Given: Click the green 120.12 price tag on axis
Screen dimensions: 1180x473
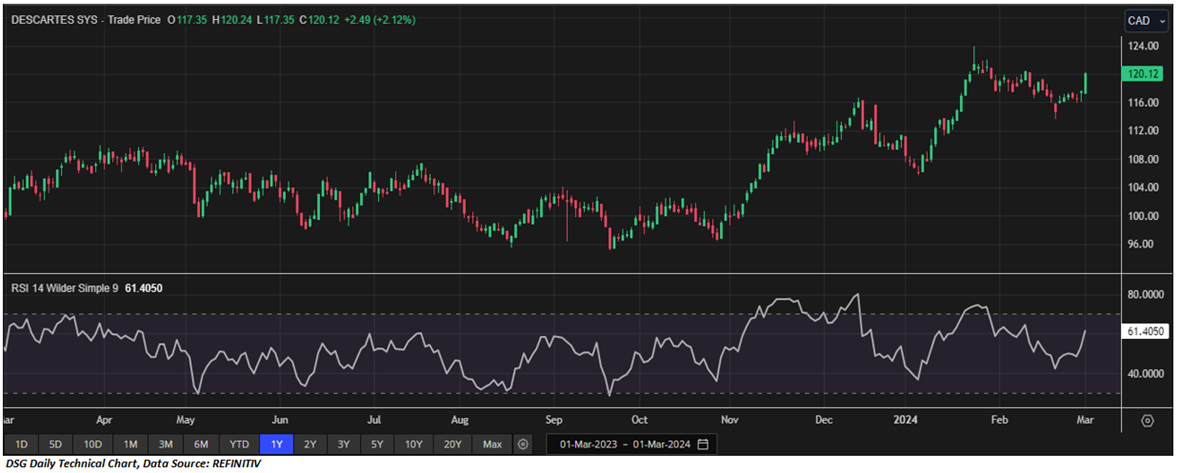Looking at the screenshot, I should pyautogui.click(x=1142, y=73).
